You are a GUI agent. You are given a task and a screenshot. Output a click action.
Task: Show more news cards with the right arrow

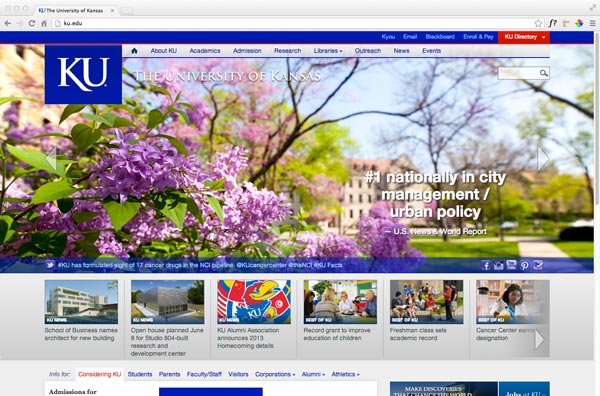click(x=540, y=339)
